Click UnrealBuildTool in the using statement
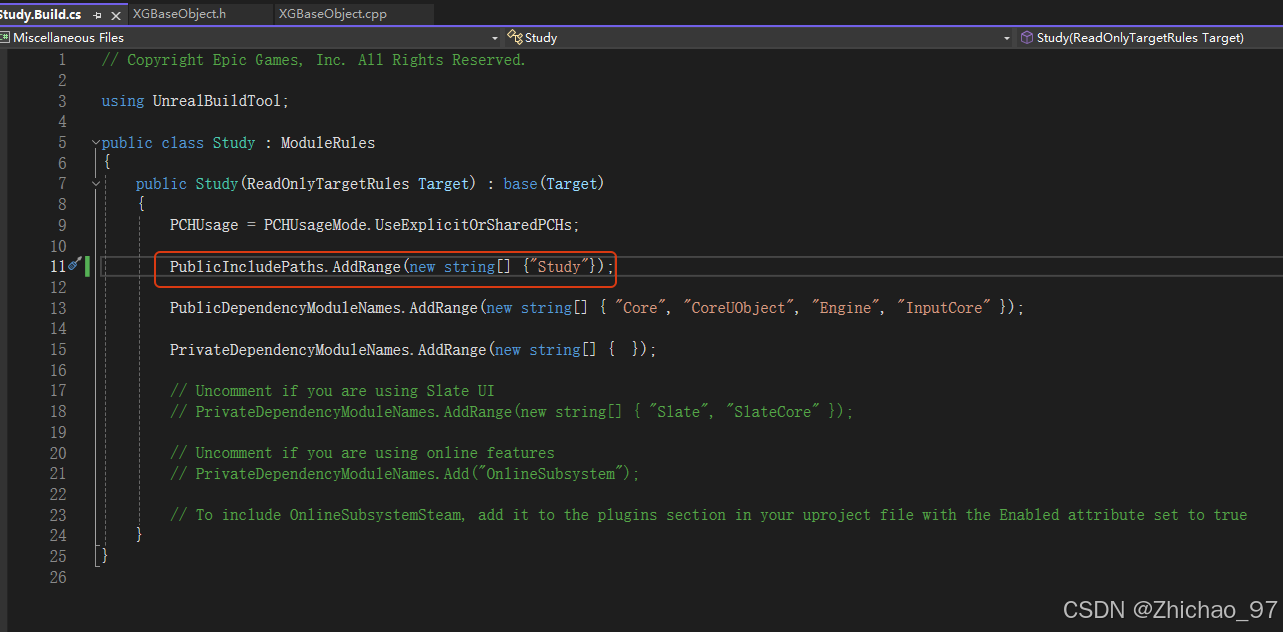 tap(216, 101)
